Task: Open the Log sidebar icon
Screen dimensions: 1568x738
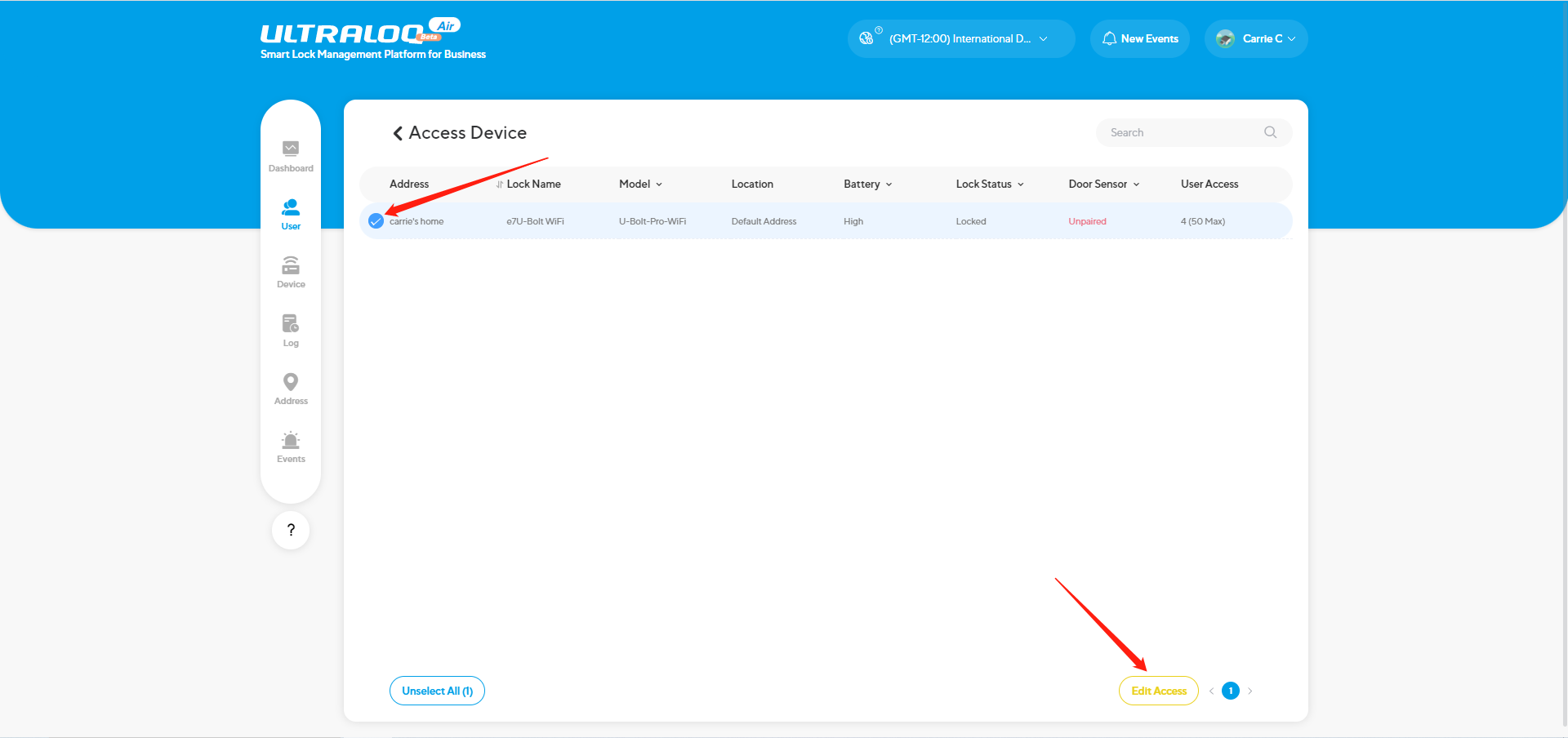Action: point(291,323)
